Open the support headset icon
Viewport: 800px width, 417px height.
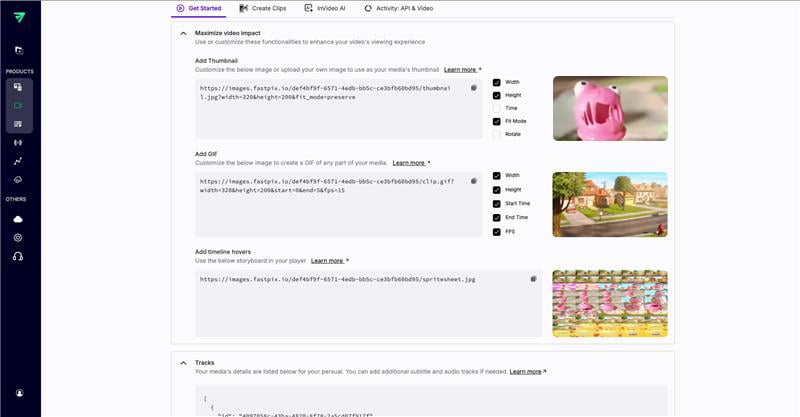(18, 256)
